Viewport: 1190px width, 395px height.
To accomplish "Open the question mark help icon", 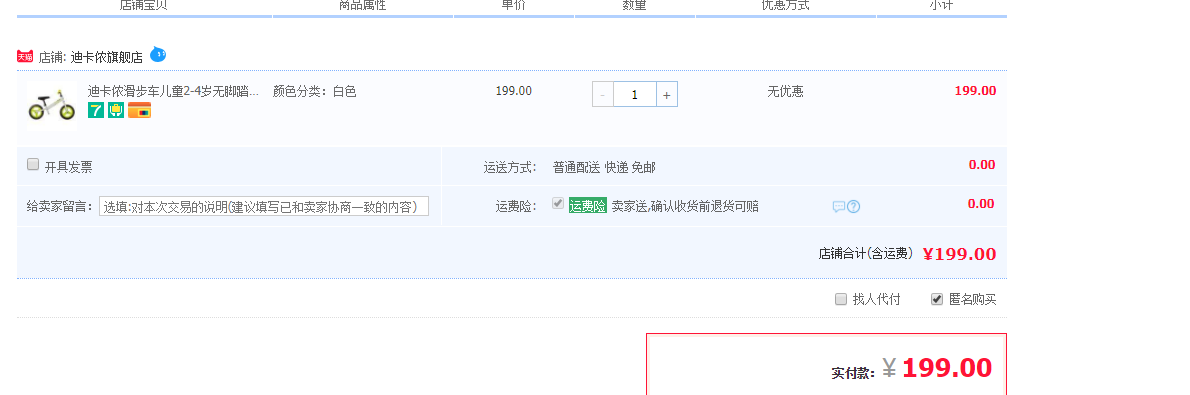I will coord(854,207).
